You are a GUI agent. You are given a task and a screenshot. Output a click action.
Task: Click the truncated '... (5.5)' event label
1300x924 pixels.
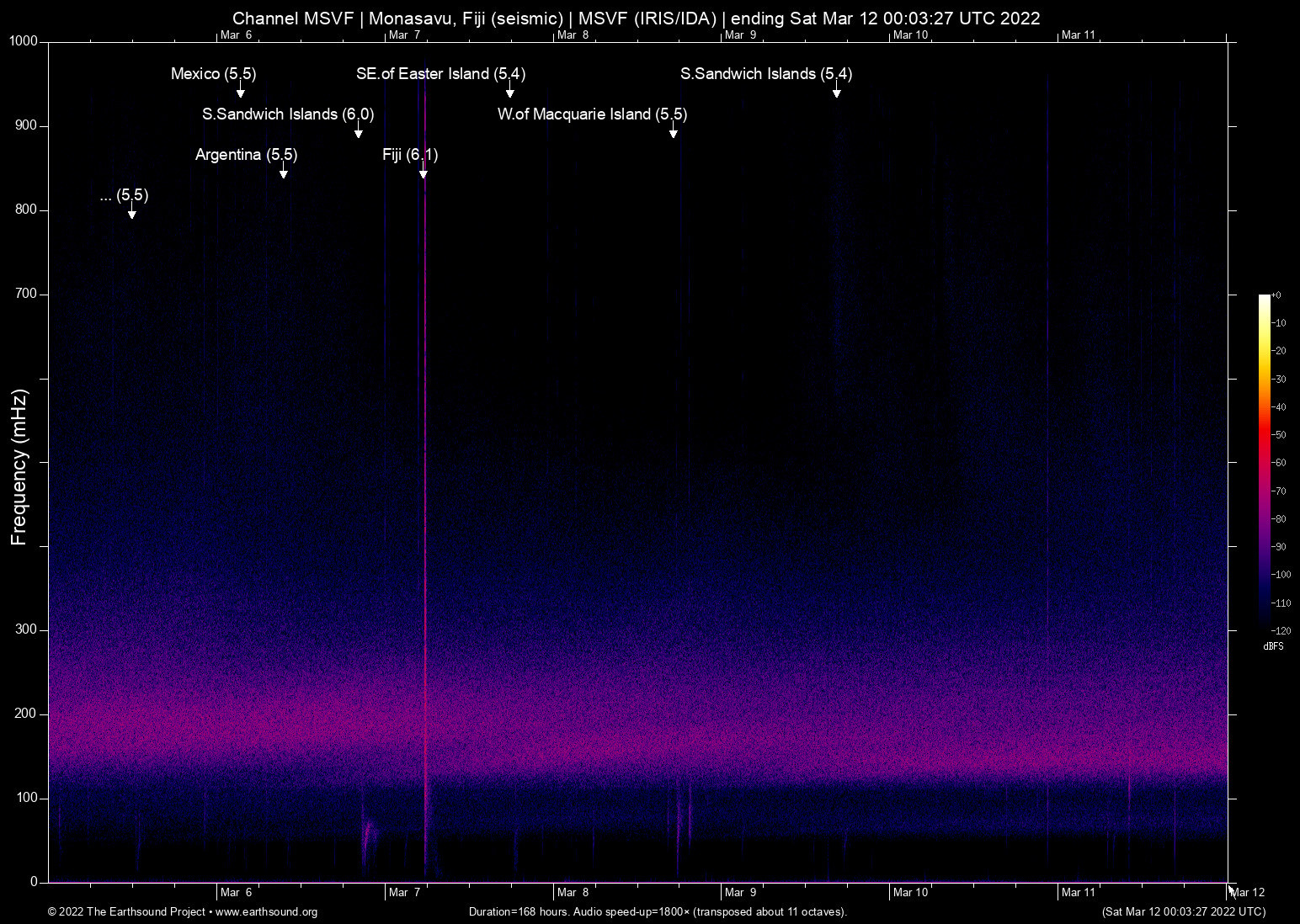tap(124, 195)
